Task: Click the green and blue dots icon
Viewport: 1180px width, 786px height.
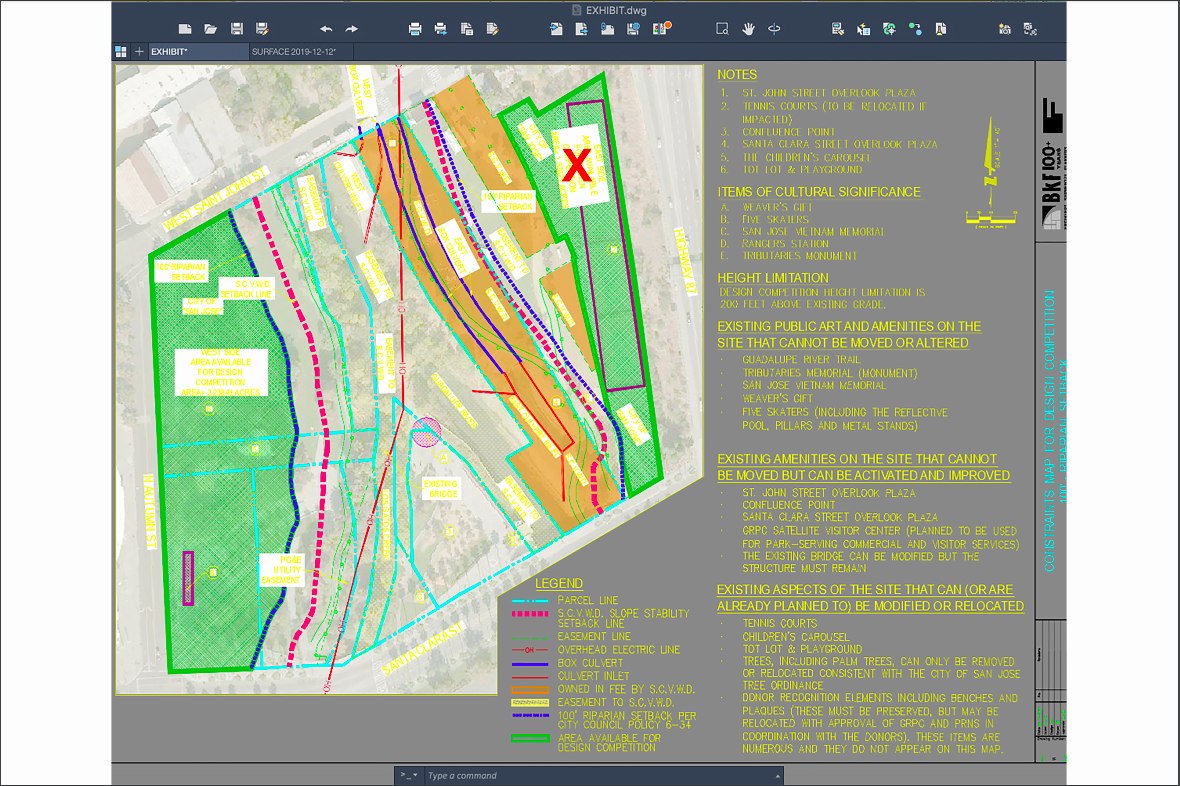Action: point(915,29)
